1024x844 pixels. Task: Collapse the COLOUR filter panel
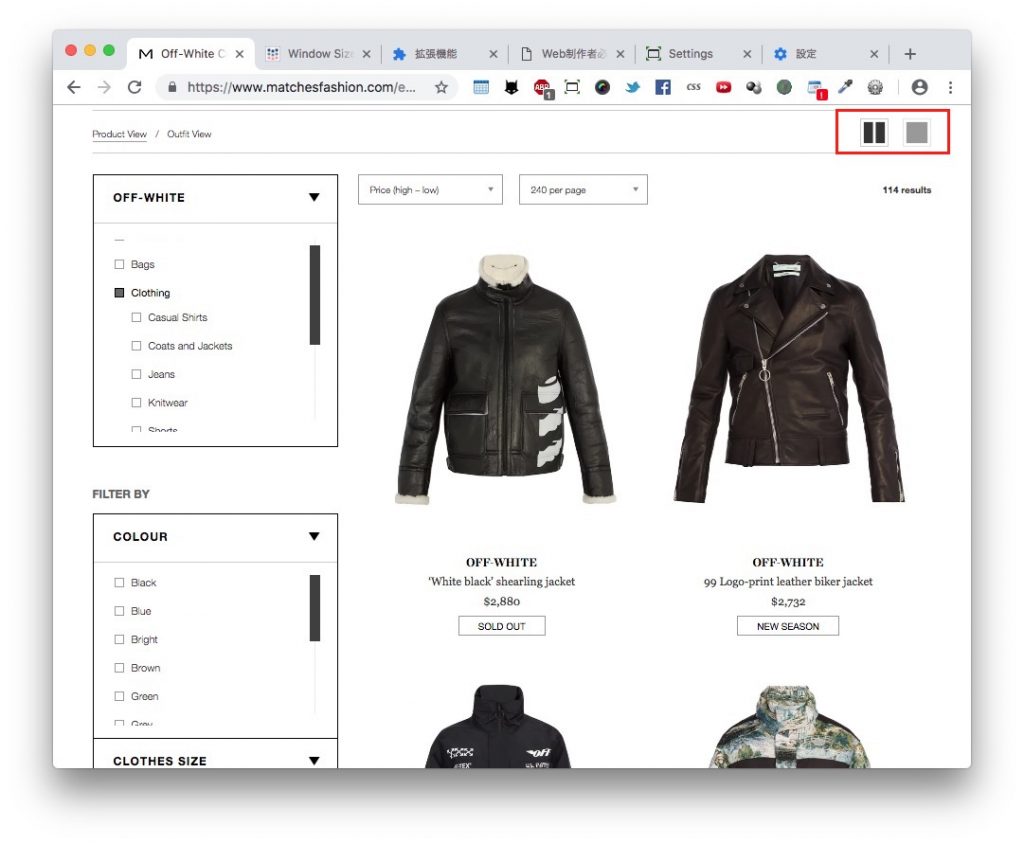click(x=314, y=536)
